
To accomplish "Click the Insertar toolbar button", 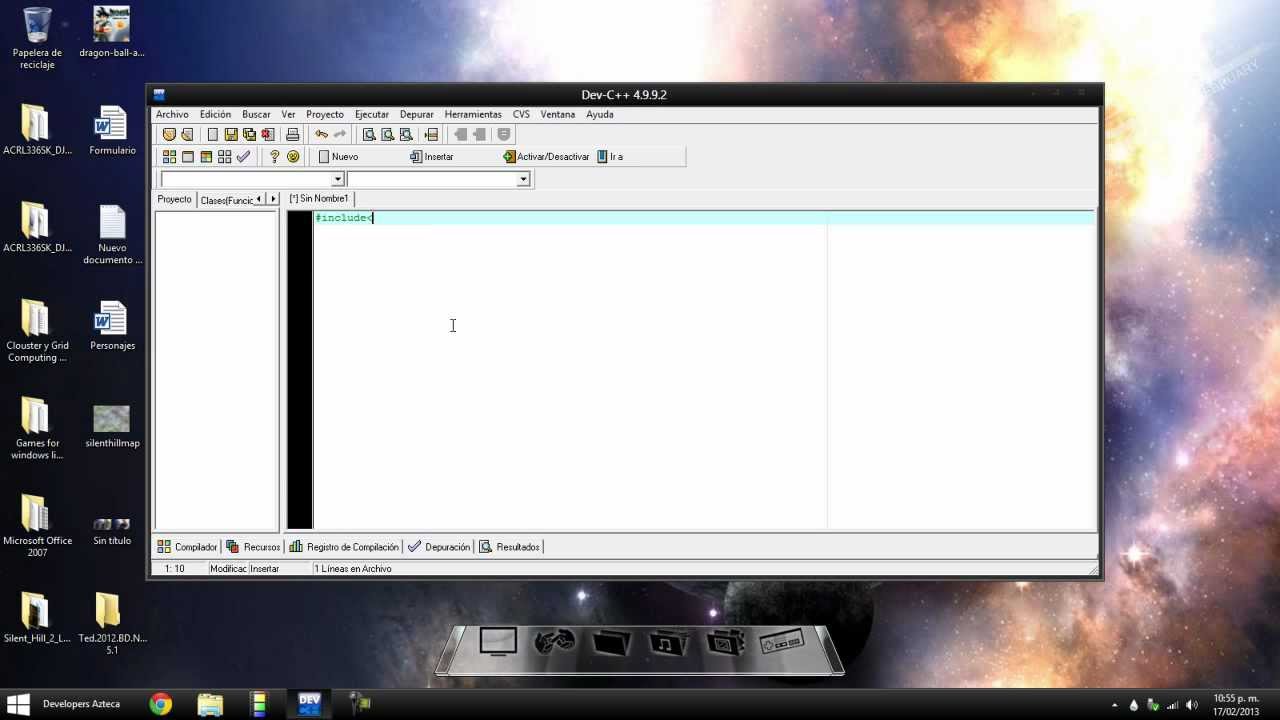I will [432, 157].
